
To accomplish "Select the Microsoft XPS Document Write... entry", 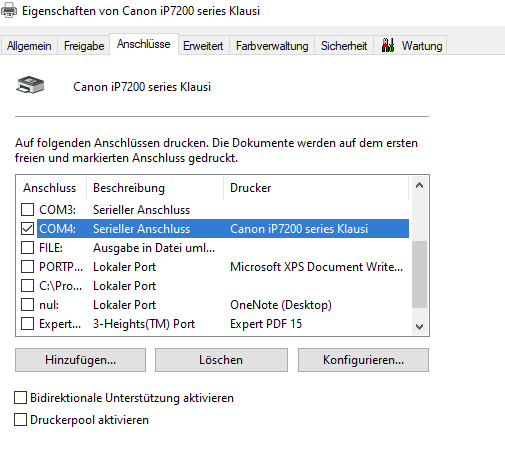I will (316, 267).
